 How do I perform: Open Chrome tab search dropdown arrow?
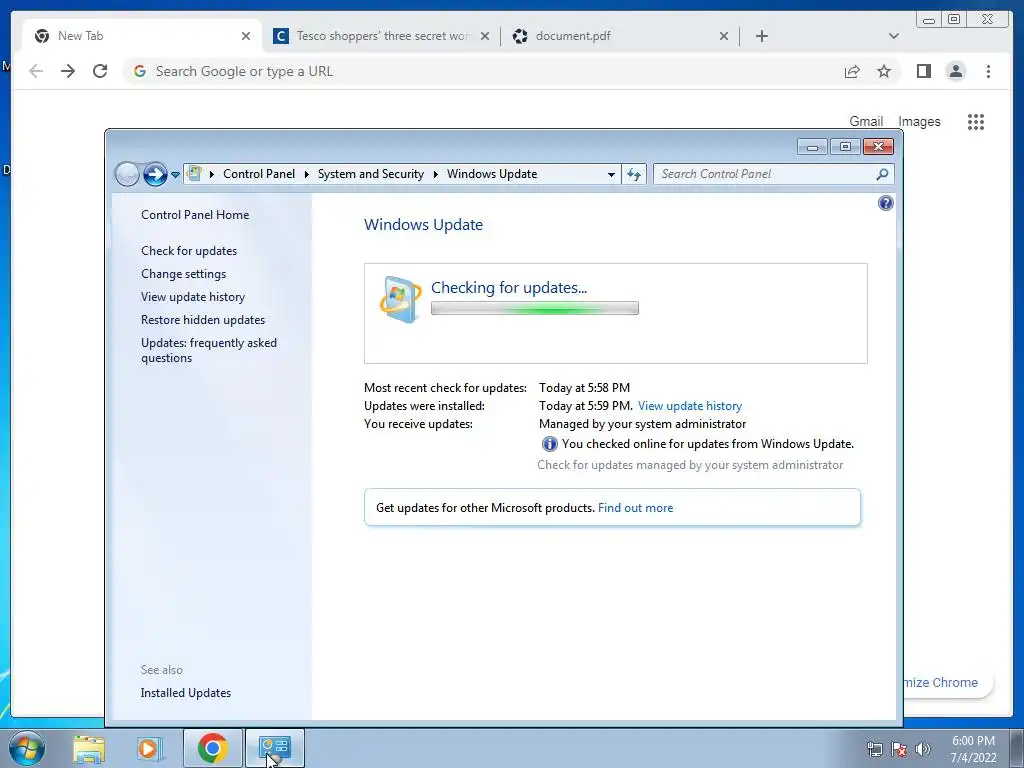[x=894, y=36]
